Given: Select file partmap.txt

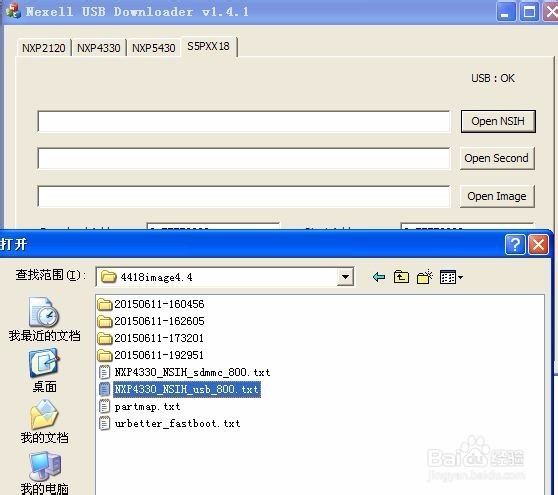Looking at the screenshot, I should click(140, 406).
